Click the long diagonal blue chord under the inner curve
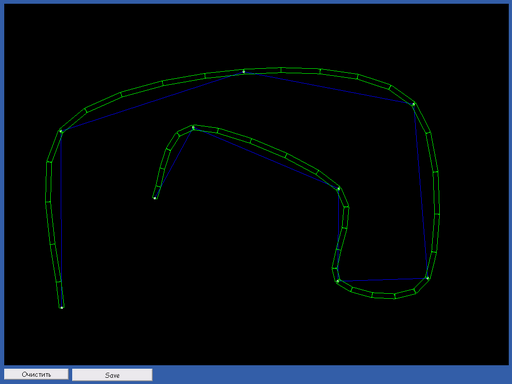 point(266,158)
